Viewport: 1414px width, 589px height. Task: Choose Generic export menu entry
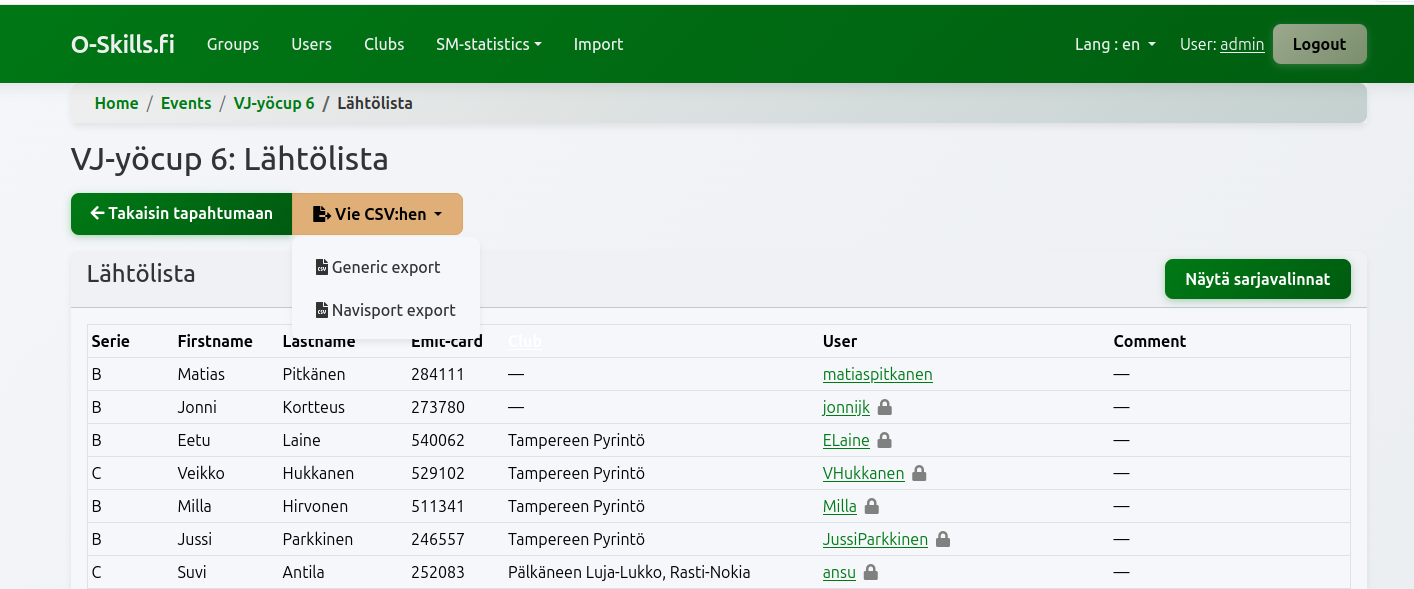pos(386,268)
